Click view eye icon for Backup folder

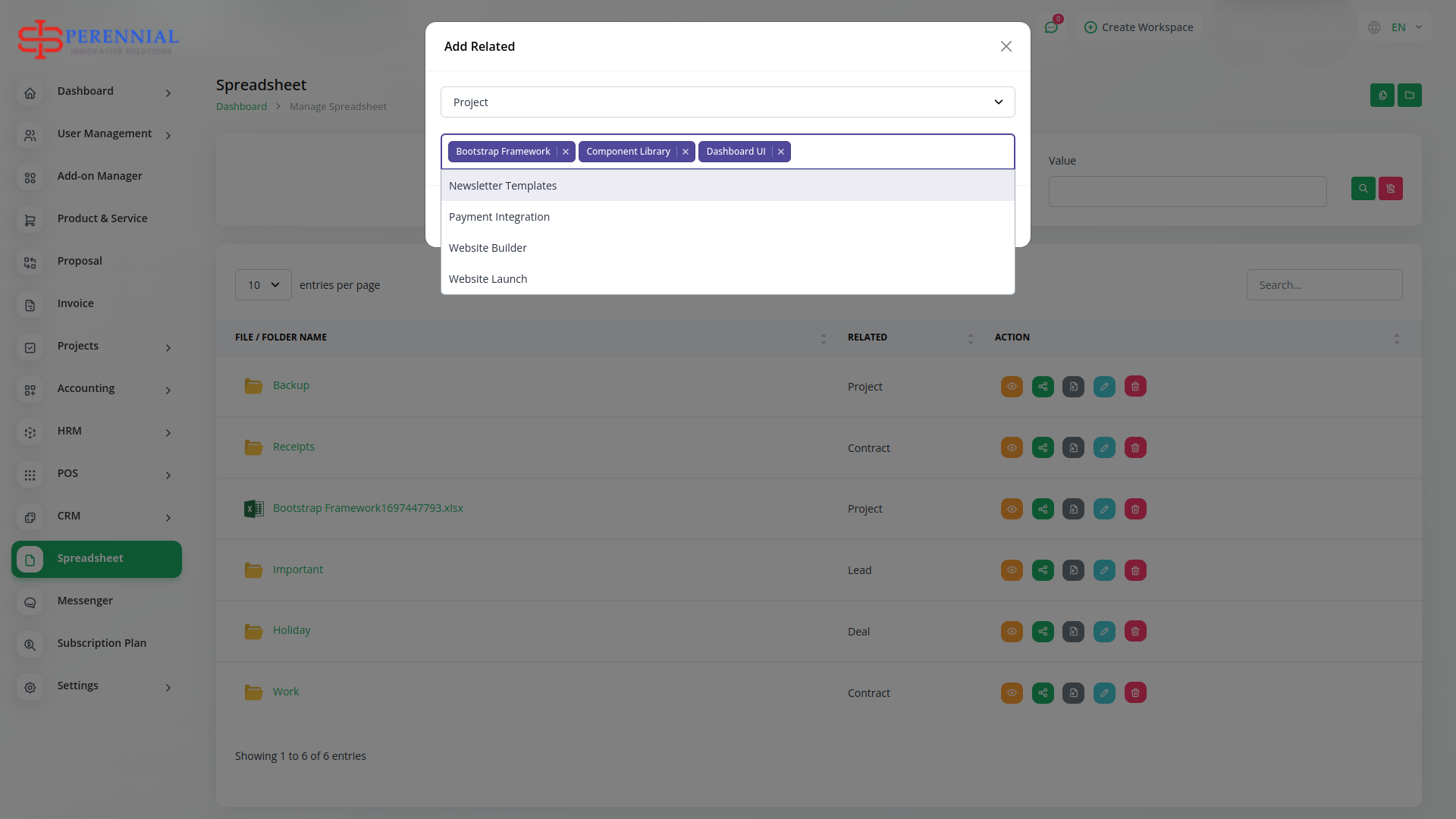tap(1012, 387)
